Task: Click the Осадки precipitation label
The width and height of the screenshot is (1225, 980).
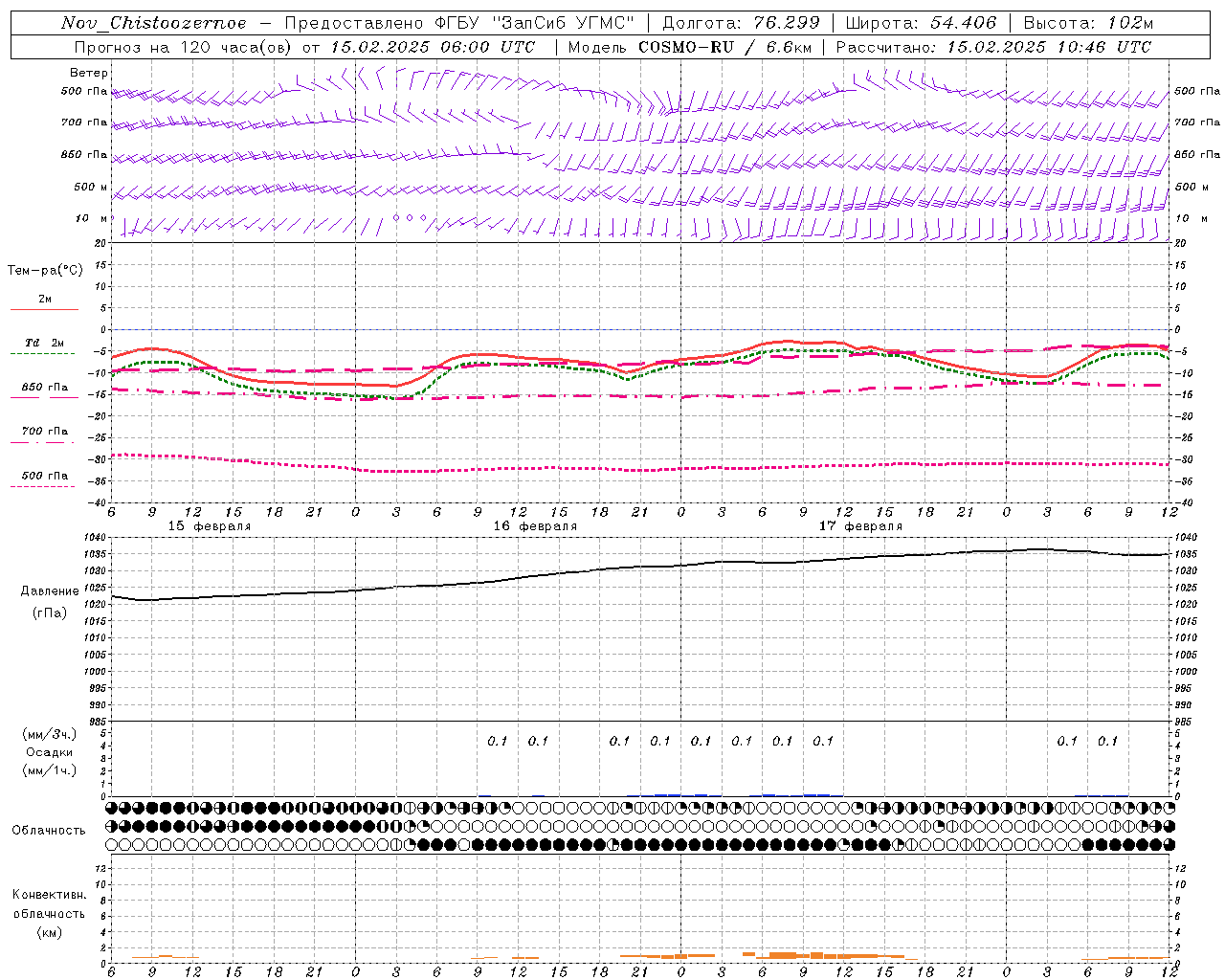Action: click(50, 752)
